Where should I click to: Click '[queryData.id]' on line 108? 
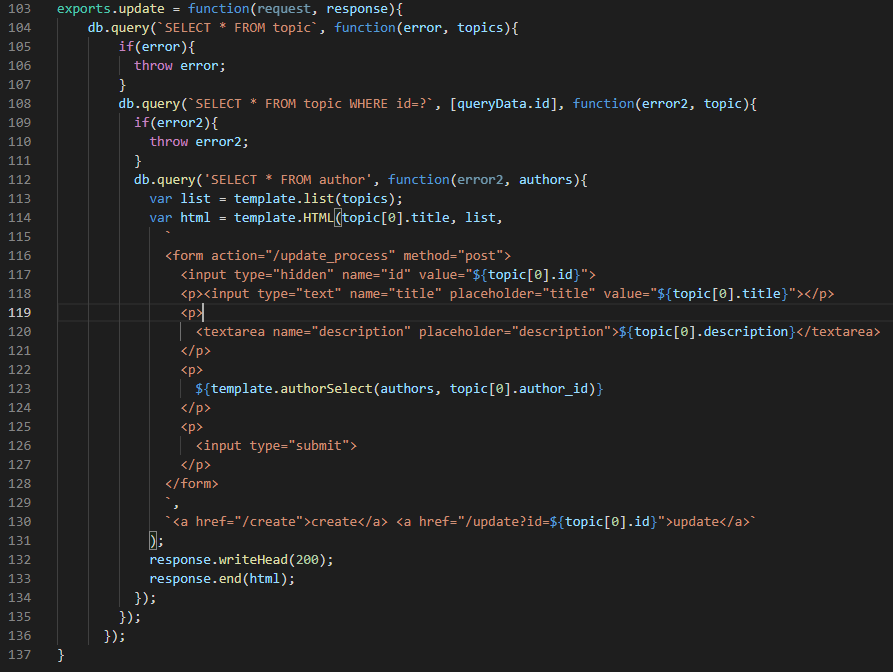pos(503,104)
